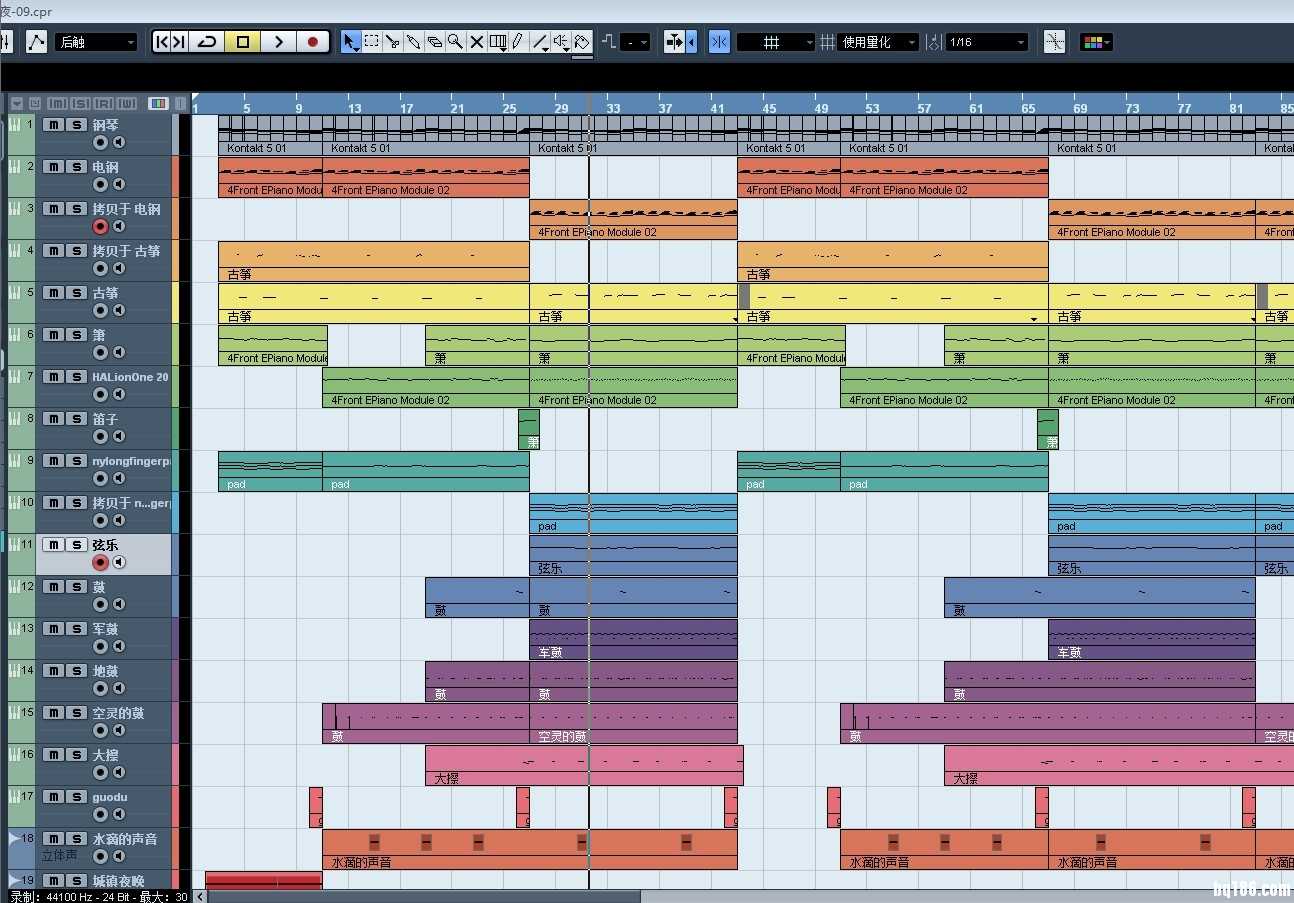
Task: Click the global read automation icon
Action: [x=102, y=103]
